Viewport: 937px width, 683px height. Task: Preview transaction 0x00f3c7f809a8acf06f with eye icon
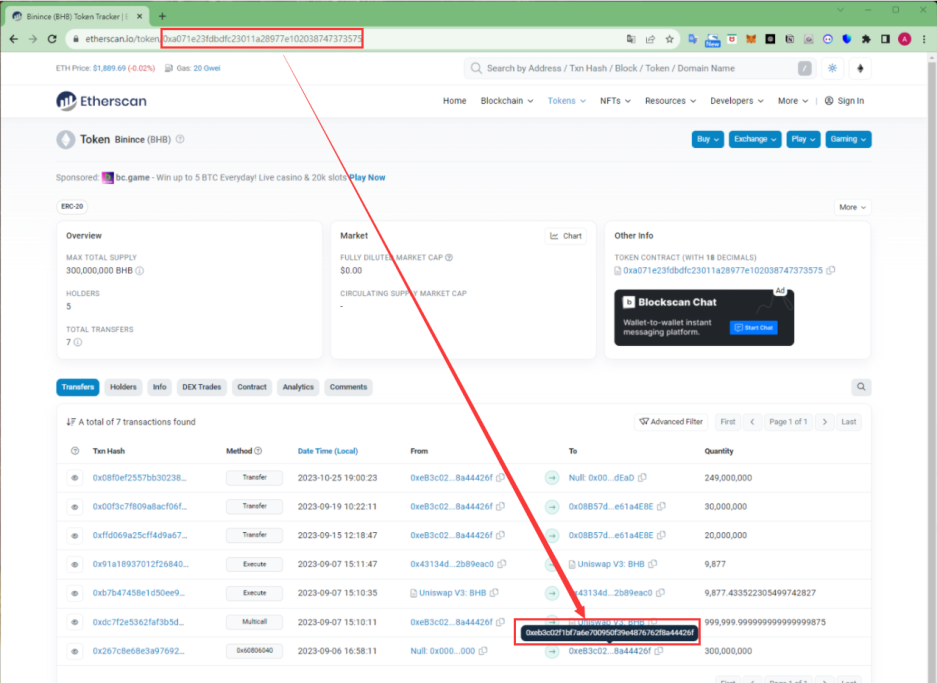(75, 507)
